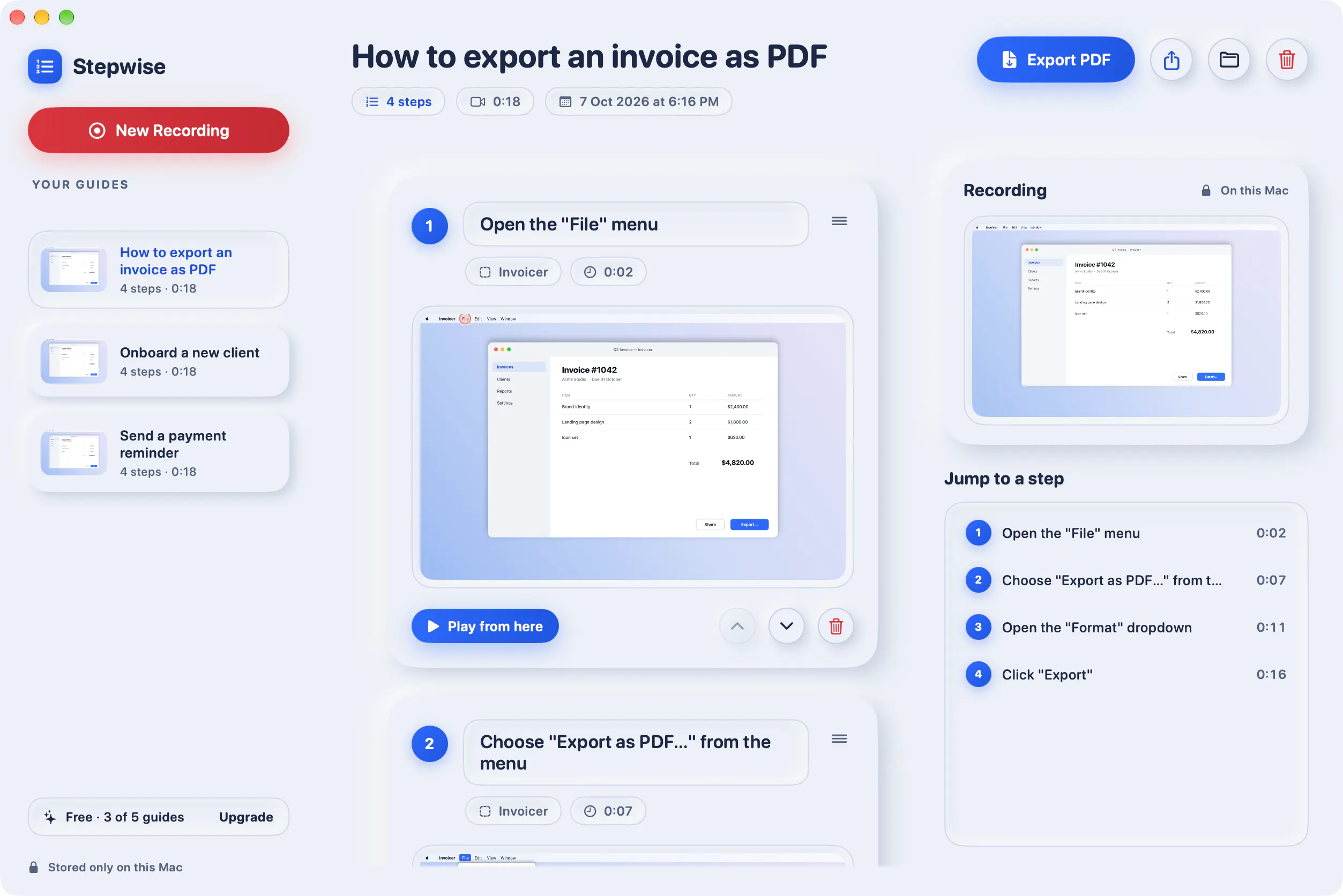The image size is (1343, 896).
Task: Click the Recording panel video thumbnail
Action: pos(1126,320)
